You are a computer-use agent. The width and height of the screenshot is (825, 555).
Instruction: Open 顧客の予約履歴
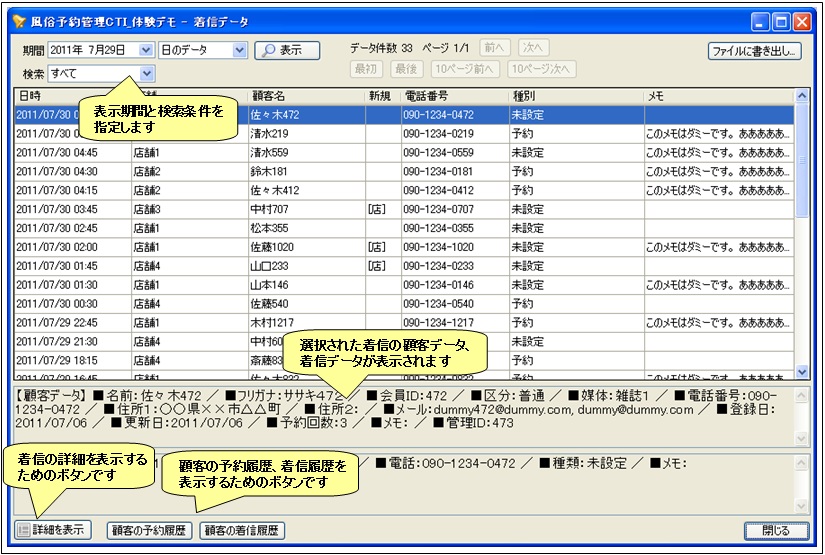(x=148, y=530)
